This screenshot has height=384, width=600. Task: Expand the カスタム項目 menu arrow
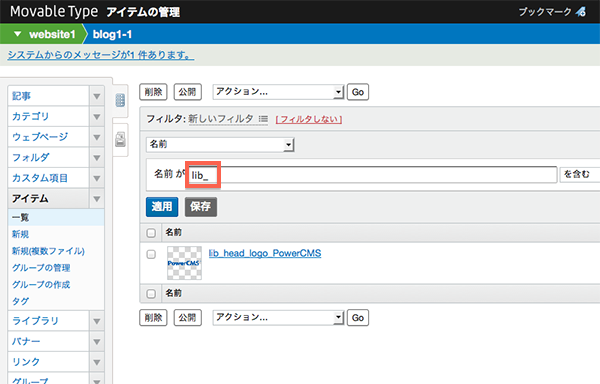click(x=97, y=178)
